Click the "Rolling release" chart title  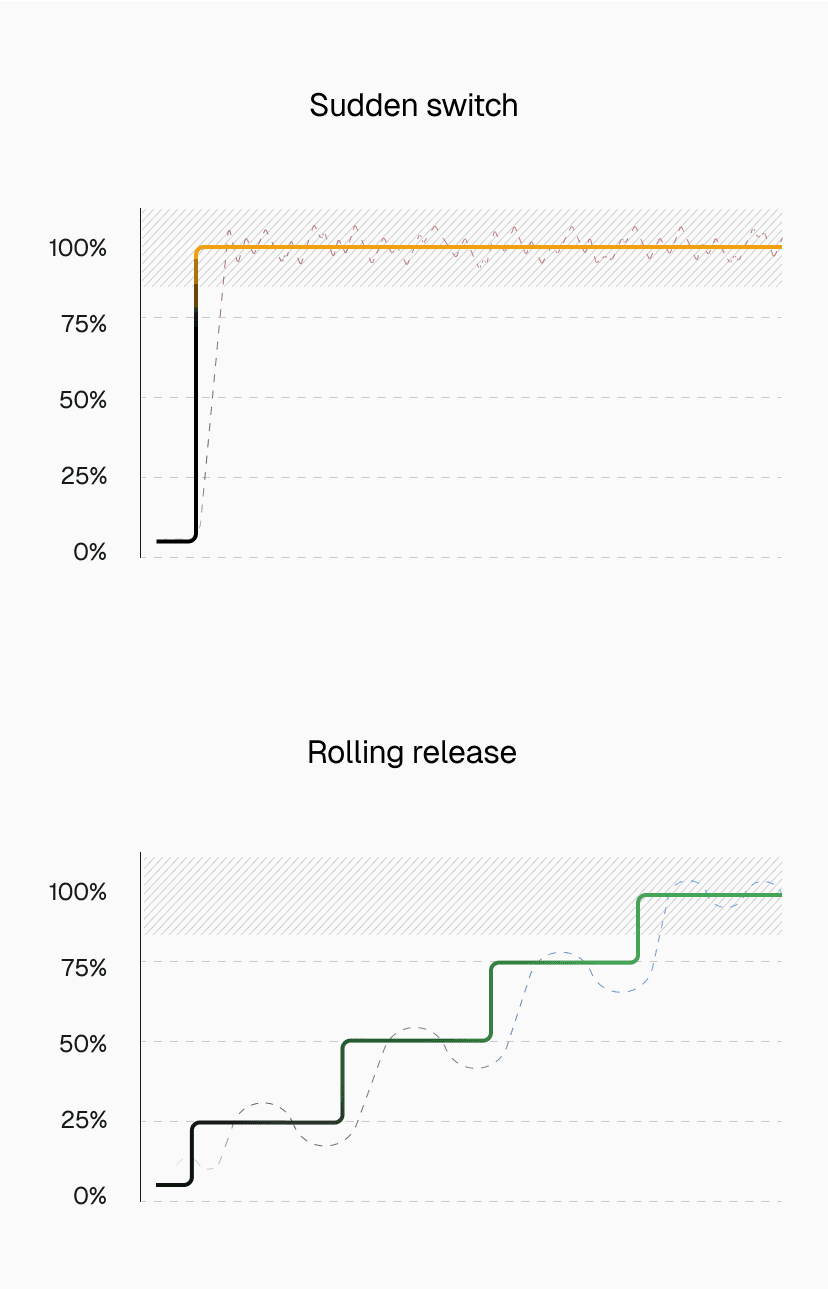412,752
